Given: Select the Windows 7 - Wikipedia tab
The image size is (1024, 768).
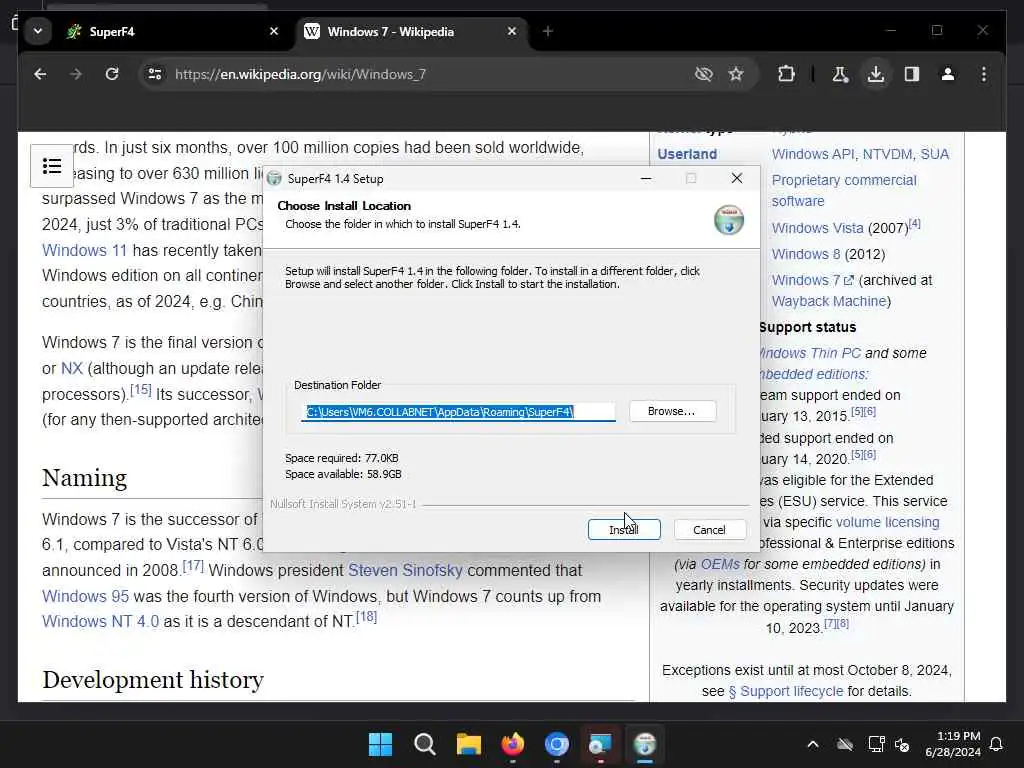Looking at the screenshot, I should pos(411,31).
